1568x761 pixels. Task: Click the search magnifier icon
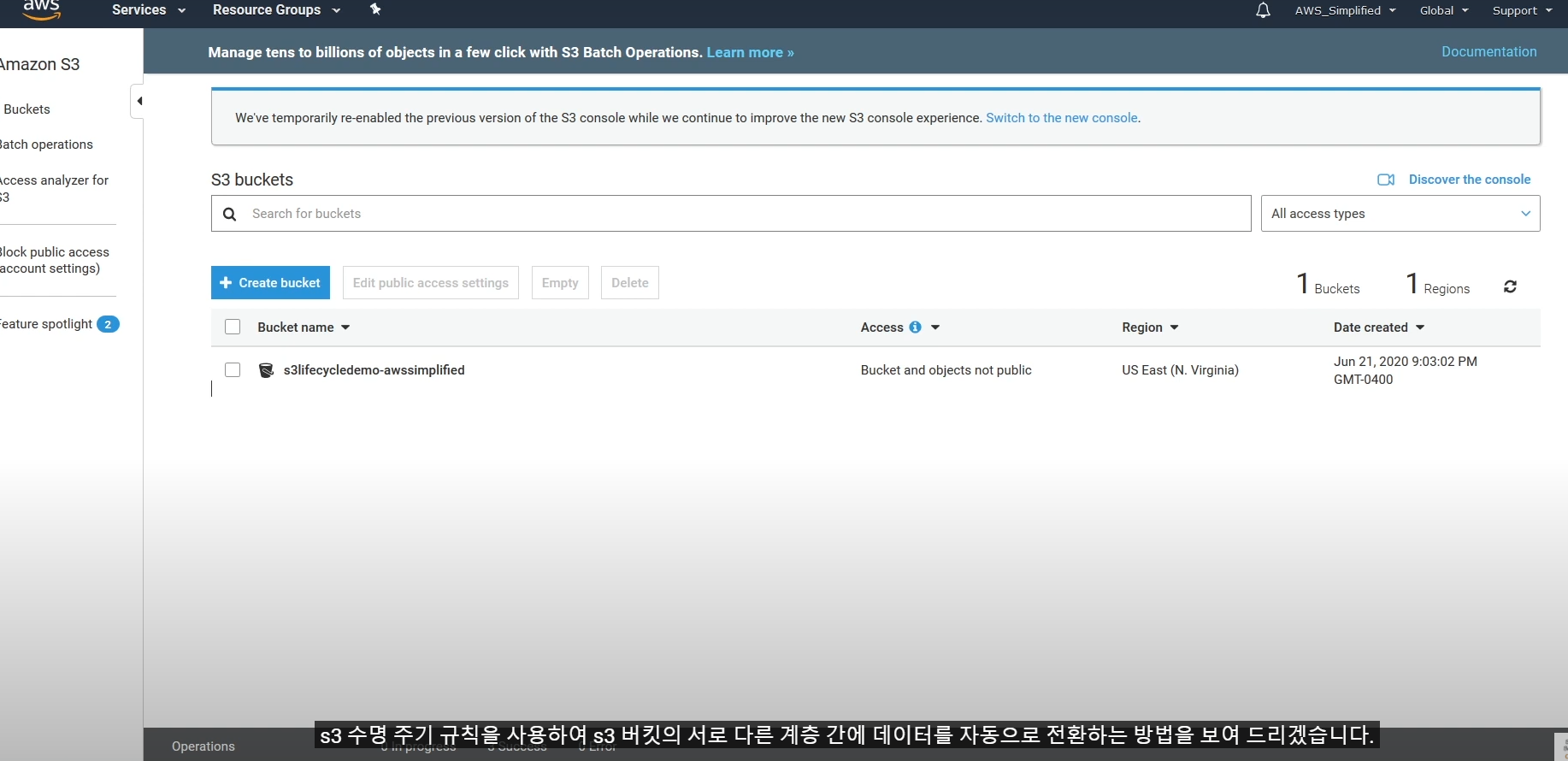click(229, 214)
